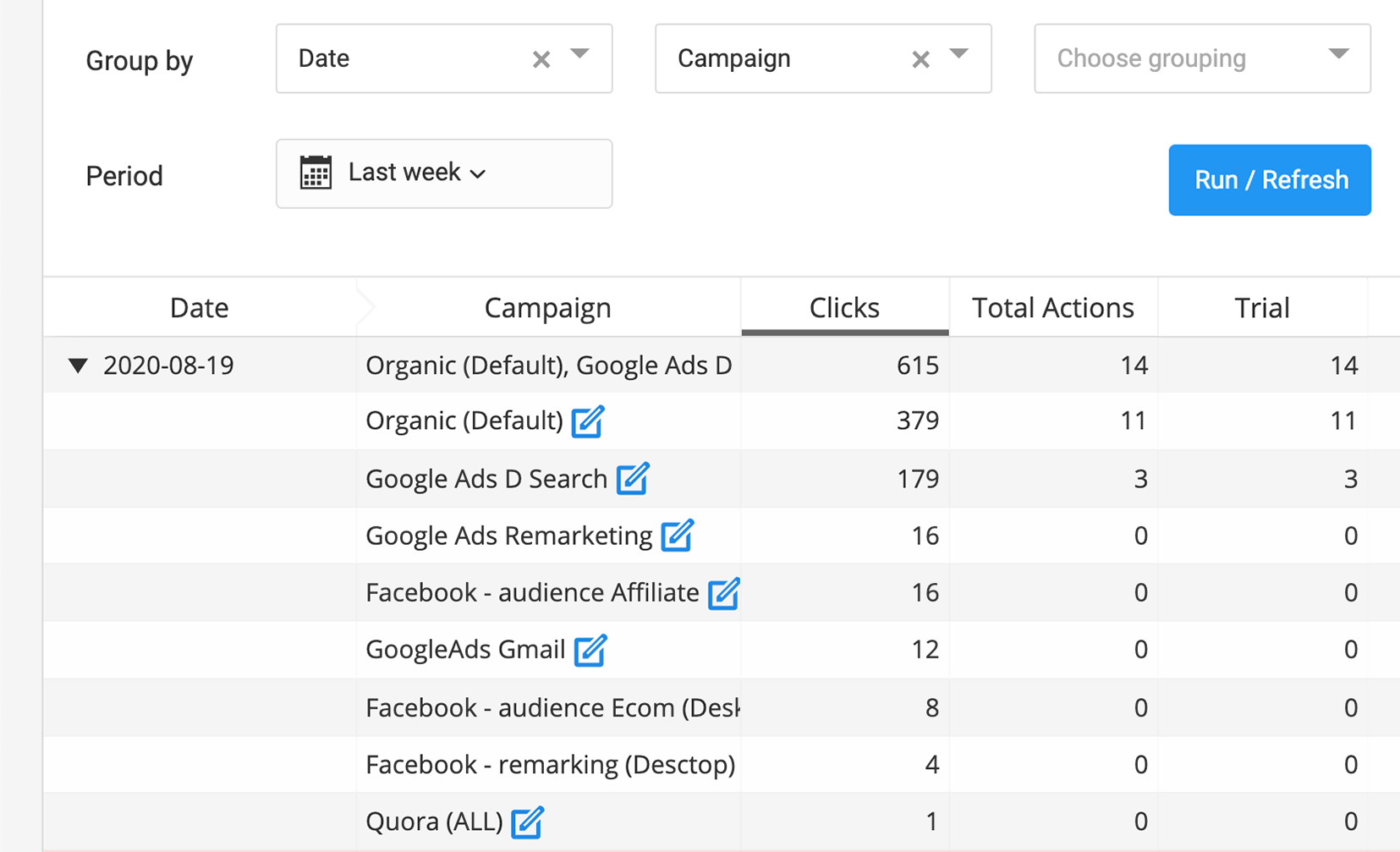Click edit icon for Google Ads D Search
This screenshot has width=1400, height=852.
pyautogui.click(x=632, y=479)
